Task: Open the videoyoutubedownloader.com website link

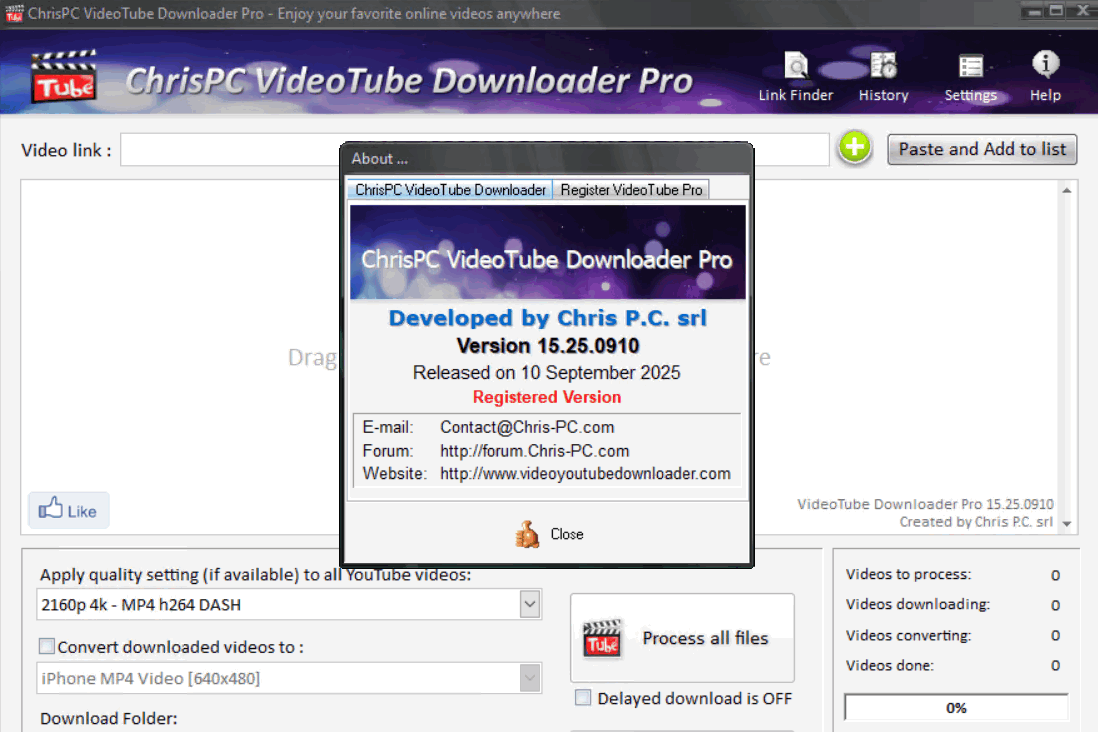Action: [585, 474]
